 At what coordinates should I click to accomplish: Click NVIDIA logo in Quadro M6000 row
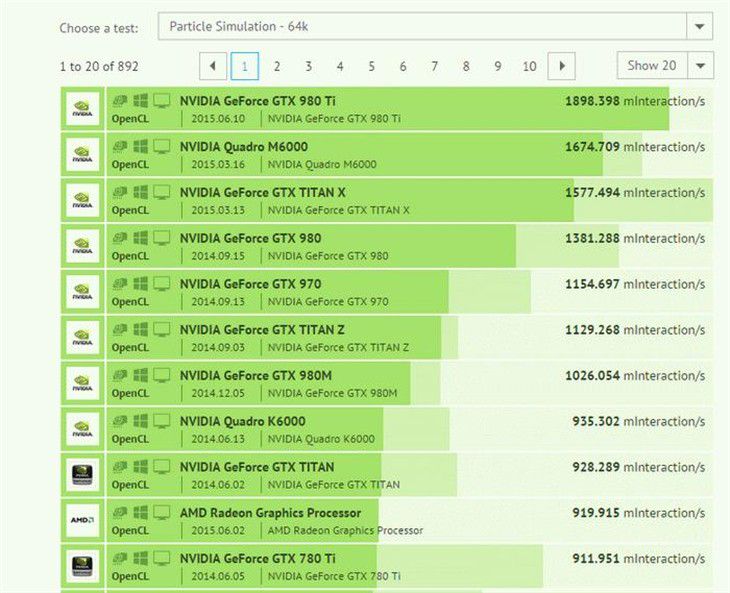pos(82,154)
